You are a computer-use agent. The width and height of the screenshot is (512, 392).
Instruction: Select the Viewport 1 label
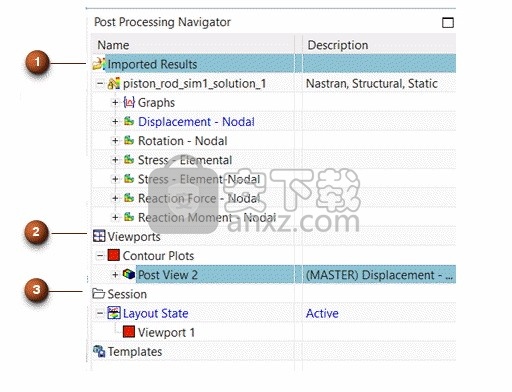(166, 333)
